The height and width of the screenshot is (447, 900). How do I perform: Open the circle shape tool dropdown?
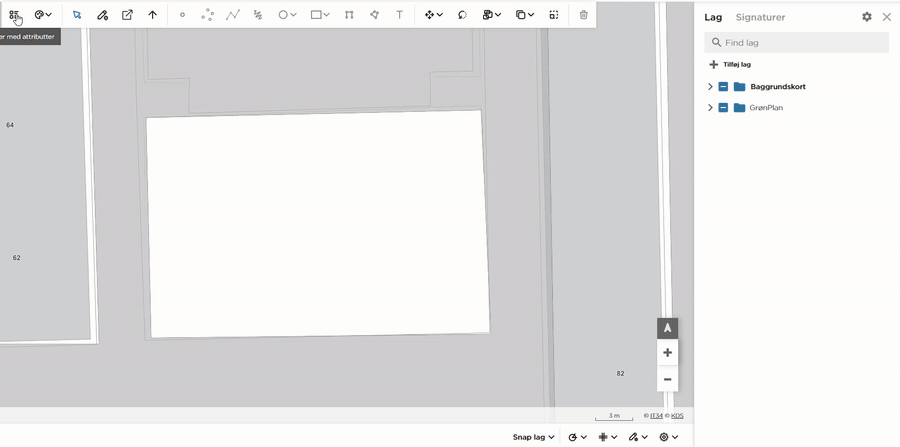pyautogui.click(x=287, y=15)
